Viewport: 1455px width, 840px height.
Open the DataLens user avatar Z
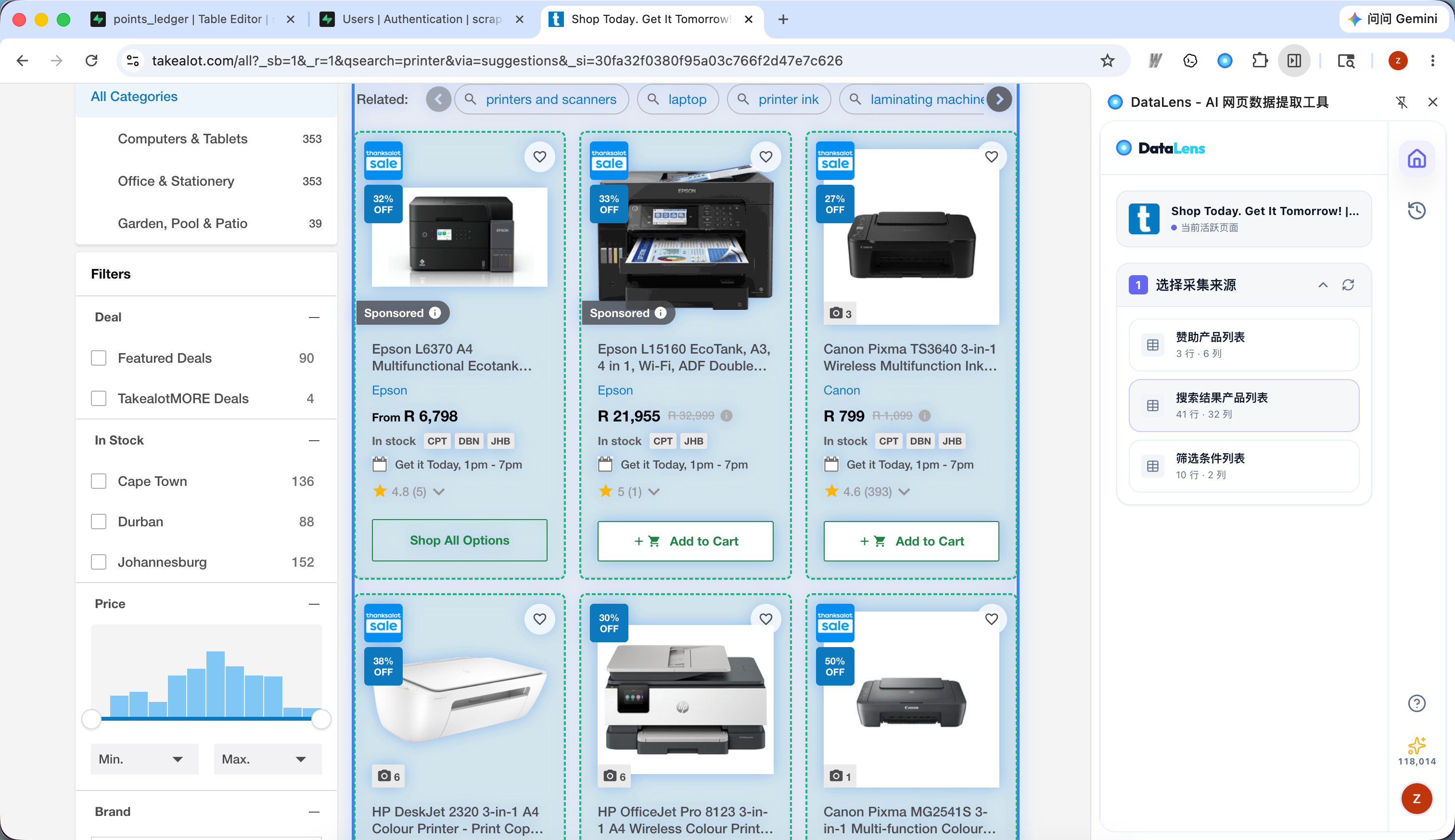1417,799
